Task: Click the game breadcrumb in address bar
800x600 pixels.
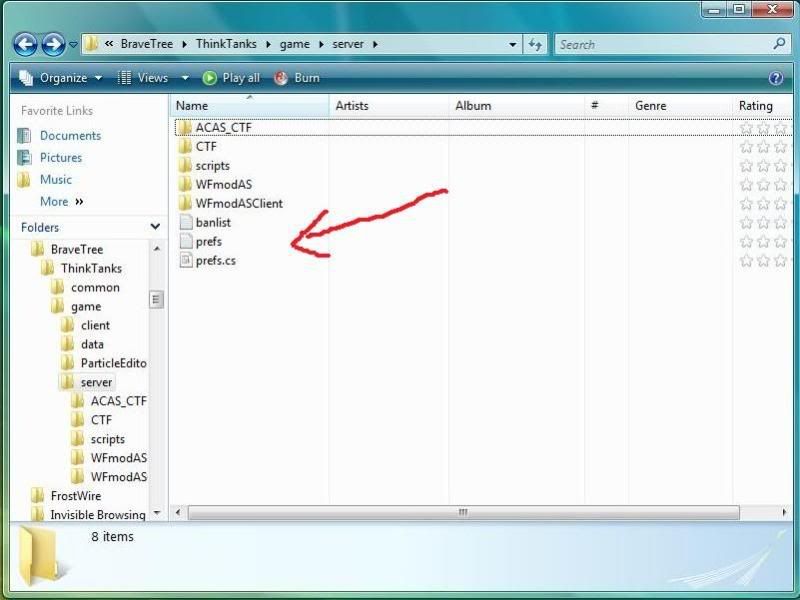Action: click(x=294, y=44)
